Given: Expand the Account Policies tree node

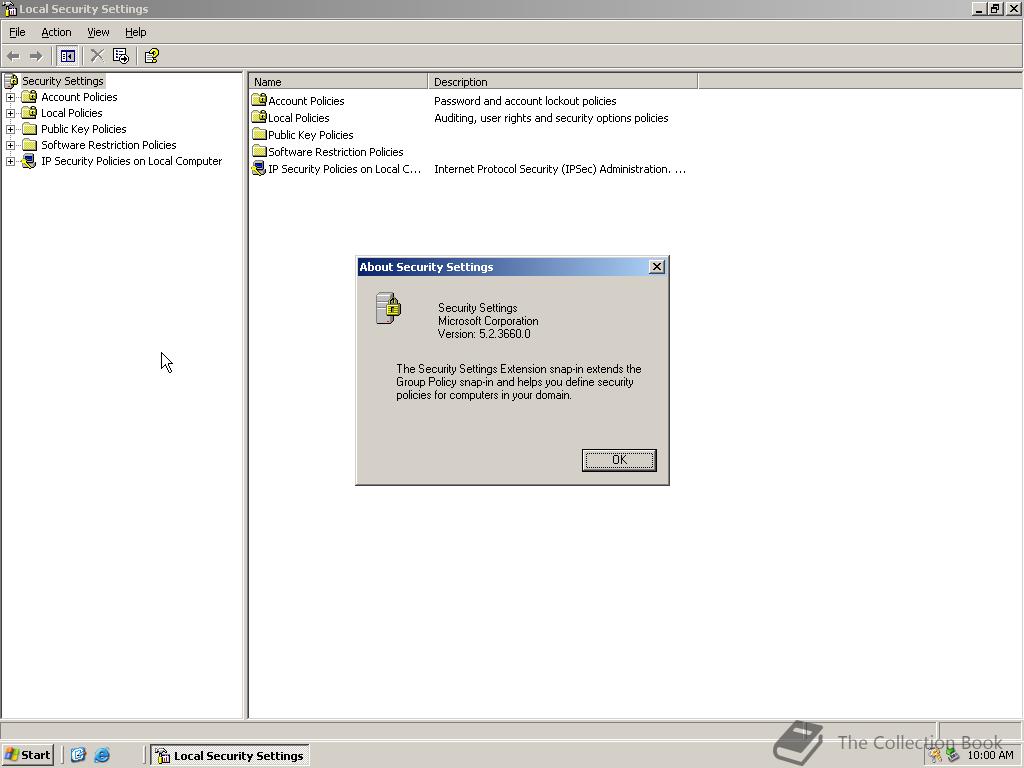Looking at the screenshot, I should click(x=10, y=97).
